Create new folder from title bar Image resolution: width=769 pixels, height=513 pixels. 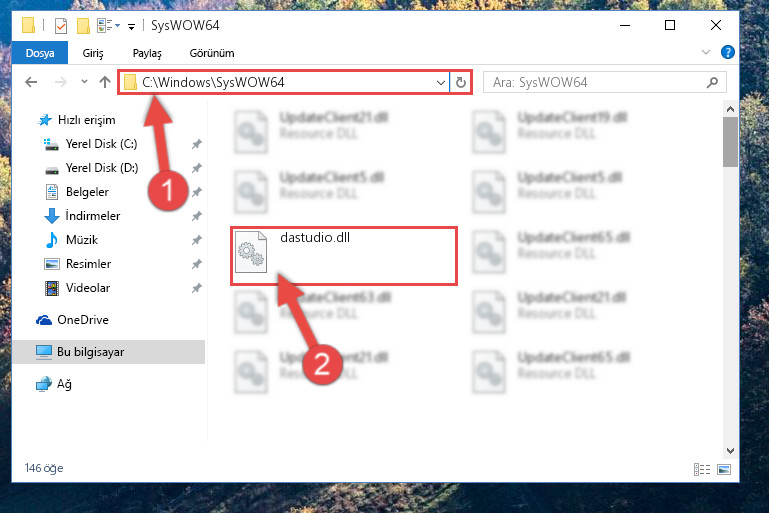point(83,26)
